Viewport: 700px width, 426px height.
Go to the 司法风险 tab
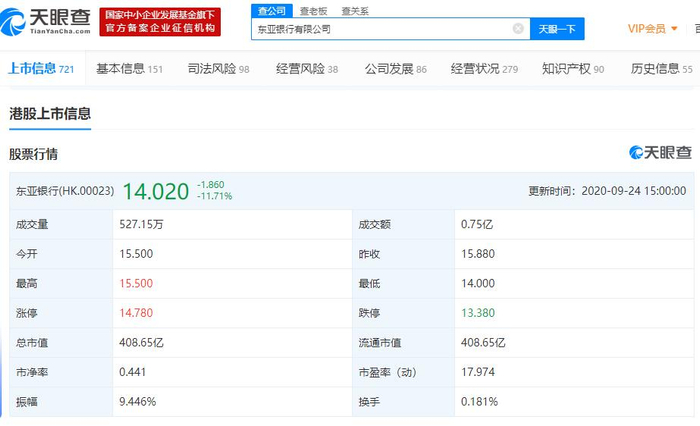[x=218, y=69]
